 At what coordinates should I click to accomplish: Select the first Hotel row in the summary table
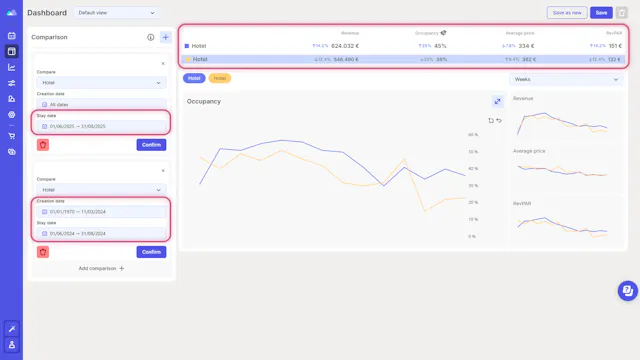tap(403, 46)
